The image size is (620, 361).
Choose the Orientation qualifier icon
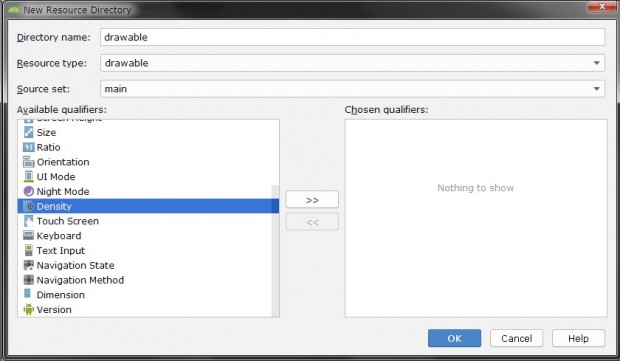tap(28, 162)
